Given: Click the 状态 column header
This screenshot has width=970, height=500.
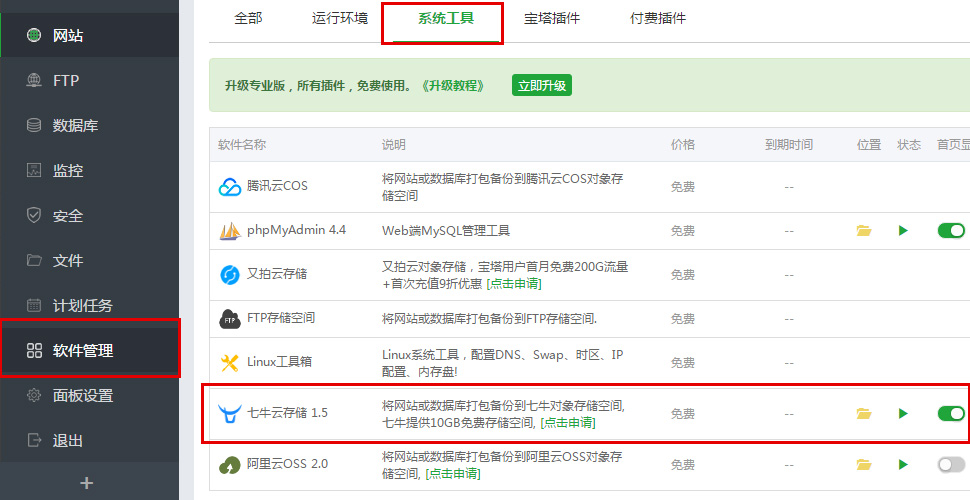Looking at the screenshot, I should 909,145.
